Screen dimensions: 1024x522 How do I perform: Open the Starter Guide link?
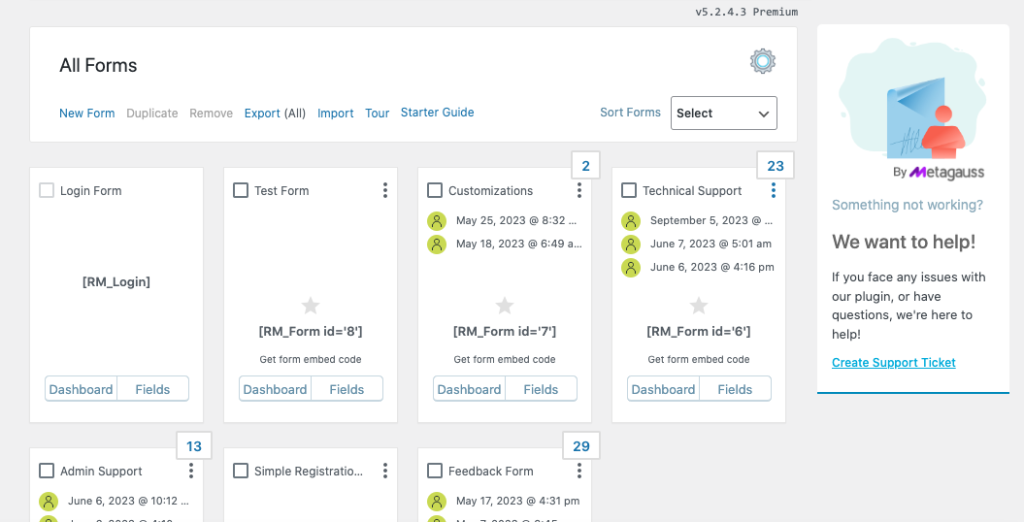pyautogui.click(x=437, y=113)
